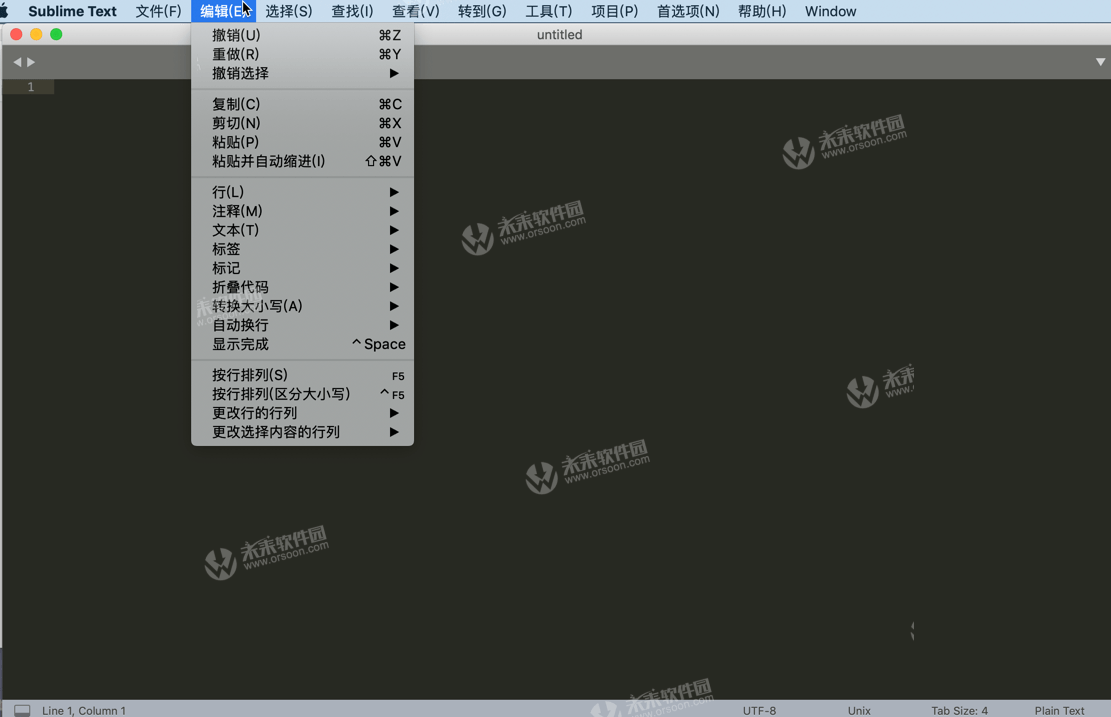
Task: Change the Unix line endings setting
Action: click(x=859, y=710)
